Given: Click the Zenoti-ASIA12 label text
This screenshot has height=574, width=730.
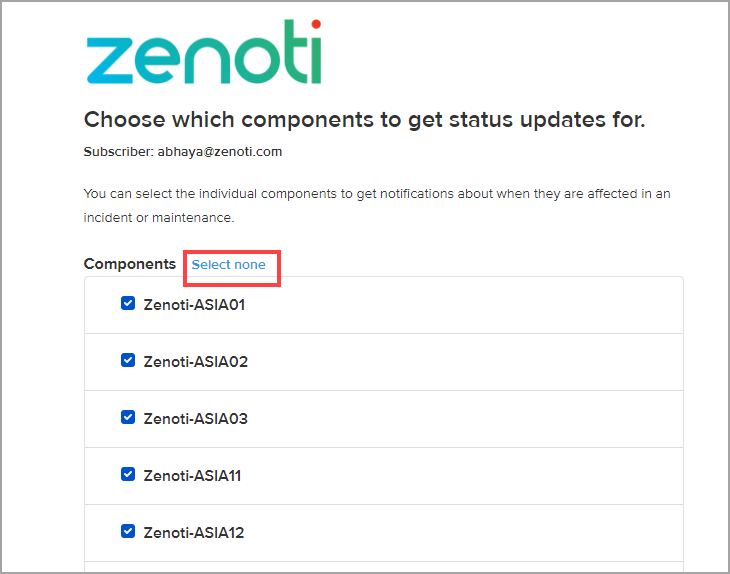Looking at the screenshot, I should click(194, 533).
